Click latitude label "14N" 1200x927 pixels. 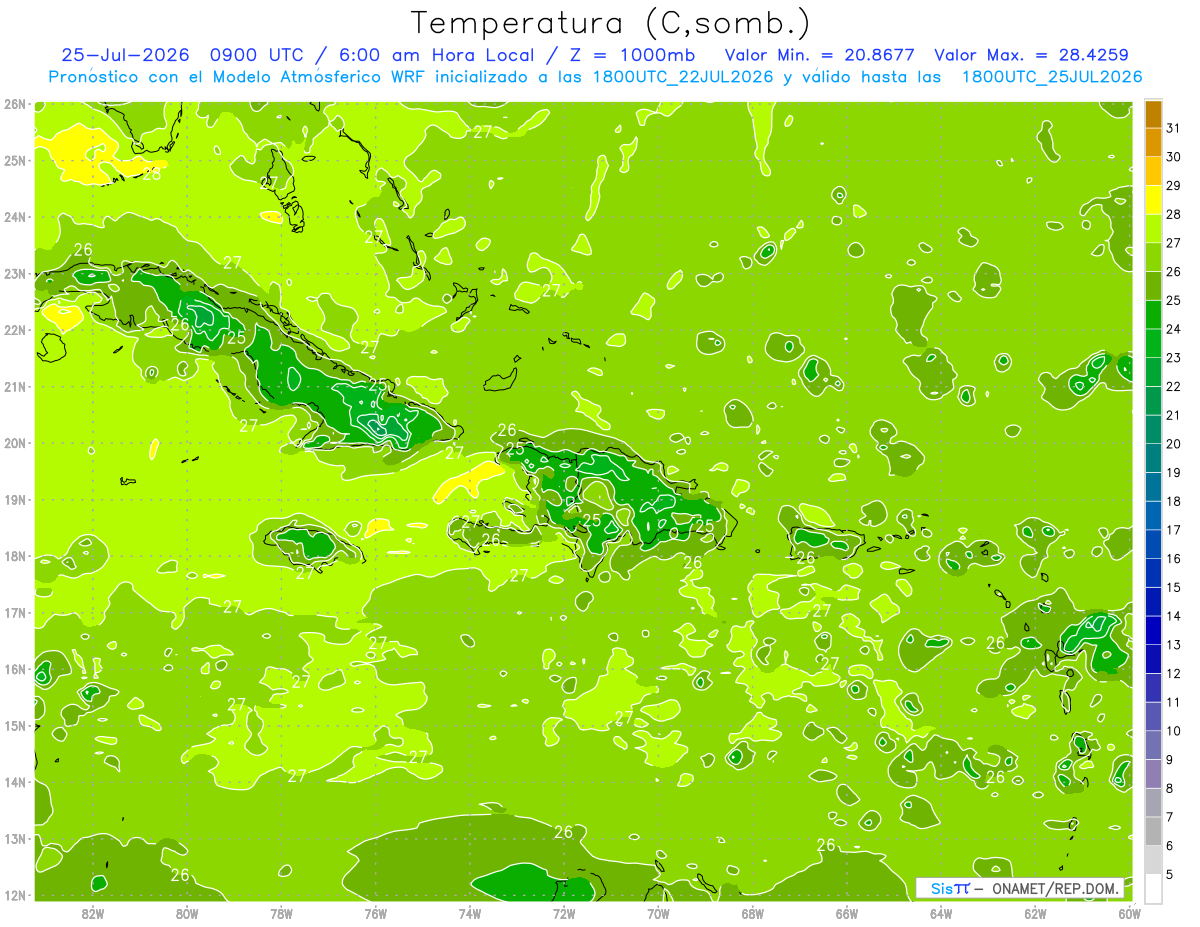pyautogui.click(x=14, y=782)
